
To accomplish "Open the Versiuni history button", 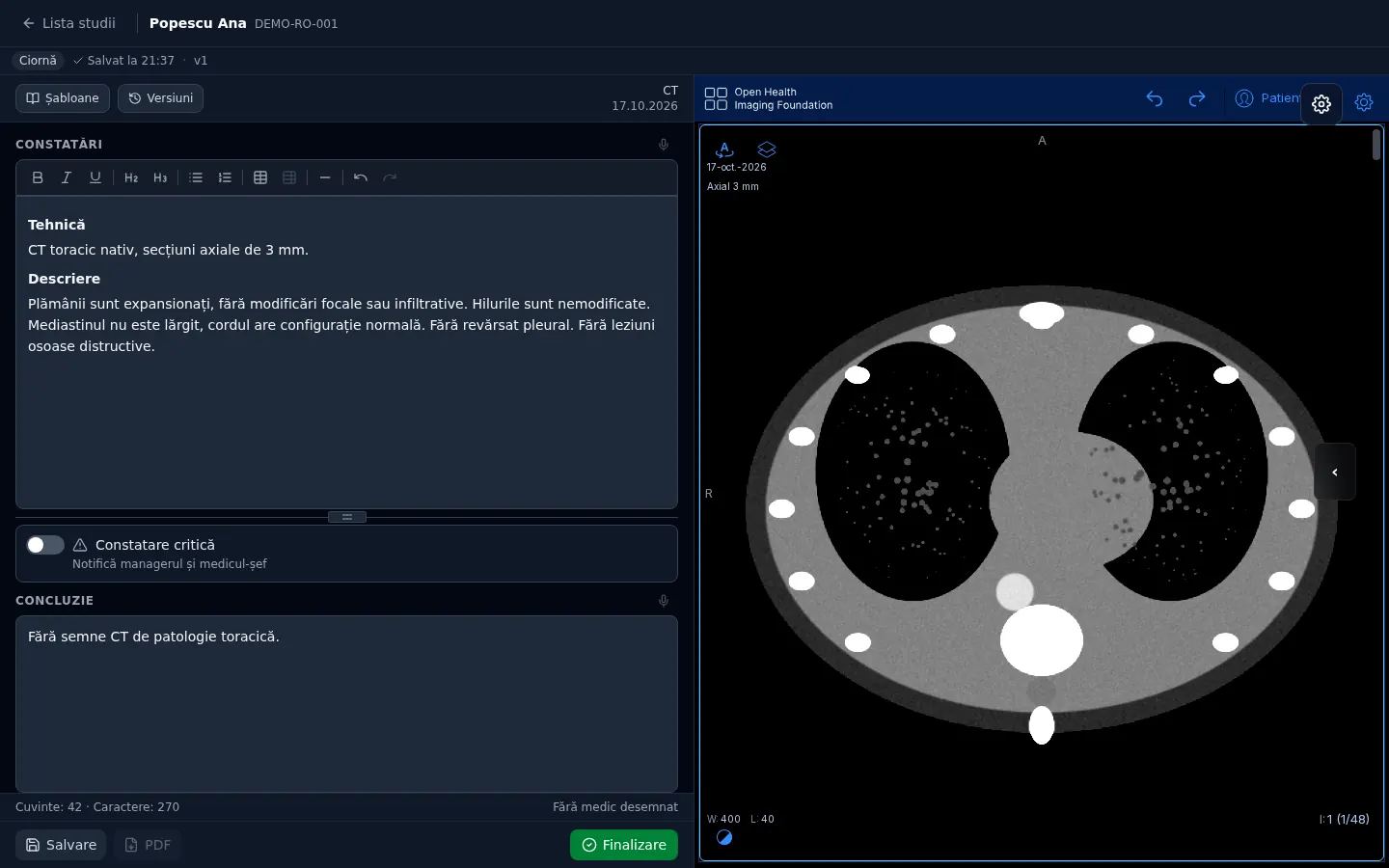I will pos(160,98).
